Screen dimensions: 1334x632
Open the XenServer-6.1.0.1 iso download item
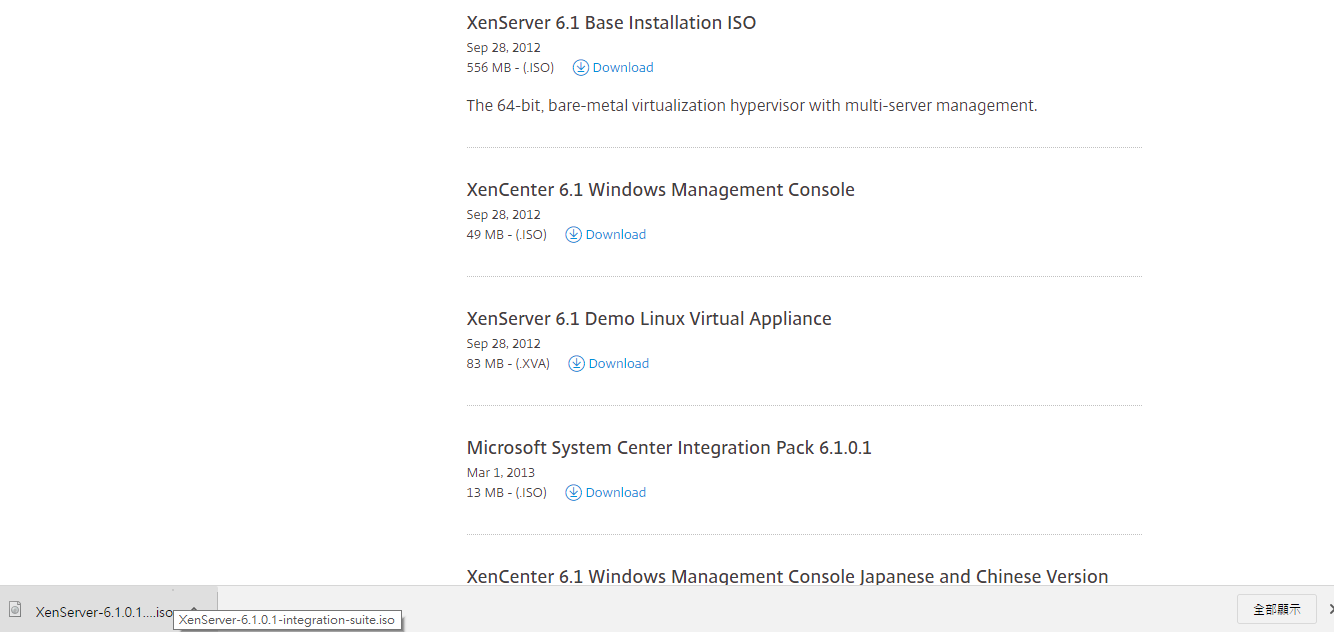(104, 612)
